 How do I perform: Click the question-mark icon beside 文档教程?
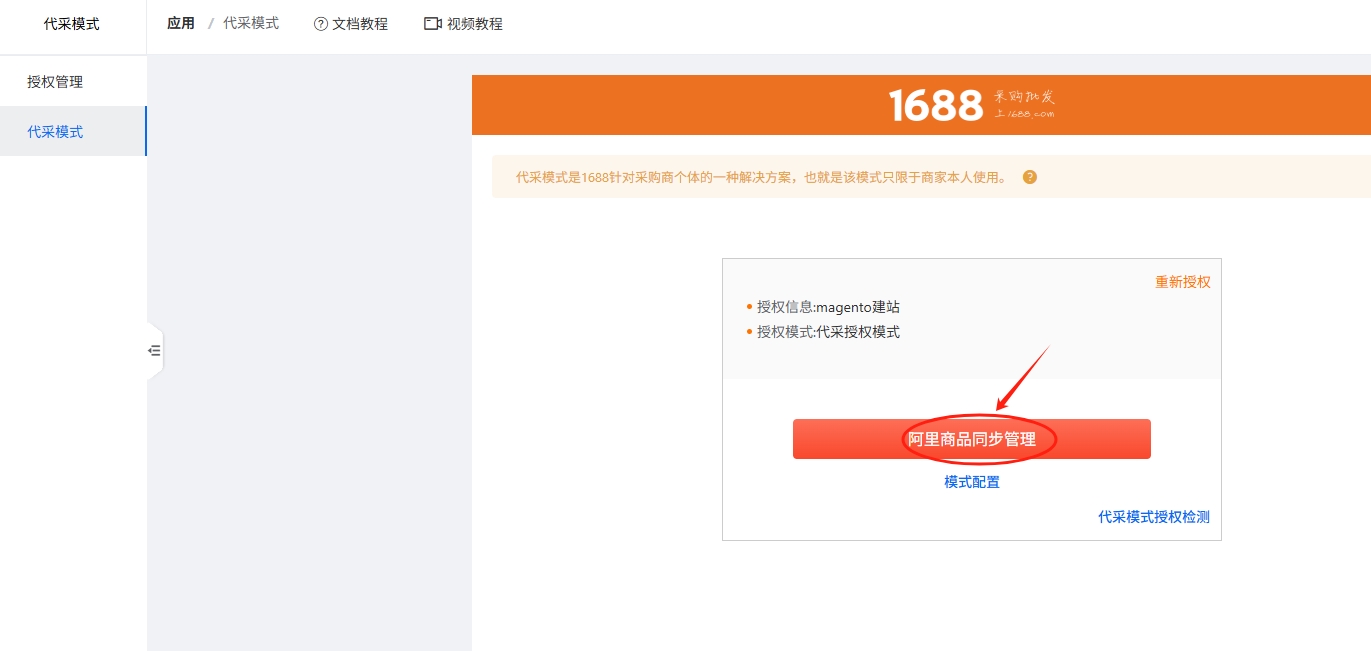click(321, 24)
